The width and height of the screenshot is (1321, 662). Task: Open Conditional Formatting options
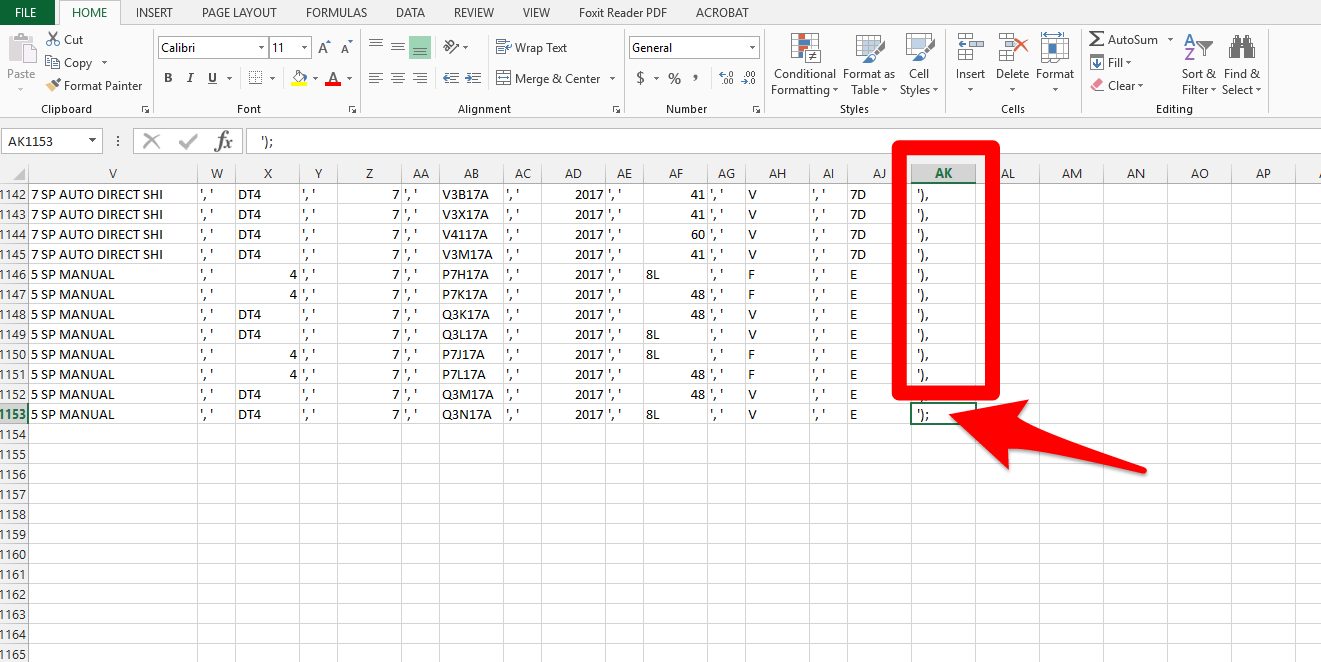(804, 65)
